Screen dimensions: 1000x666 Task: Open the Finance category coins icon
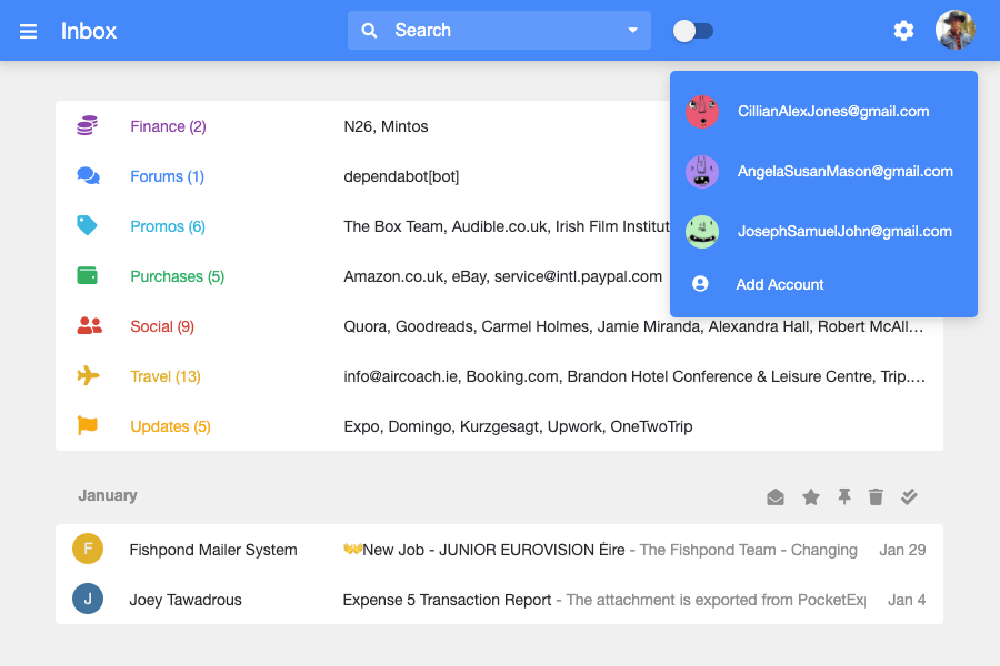87,126
